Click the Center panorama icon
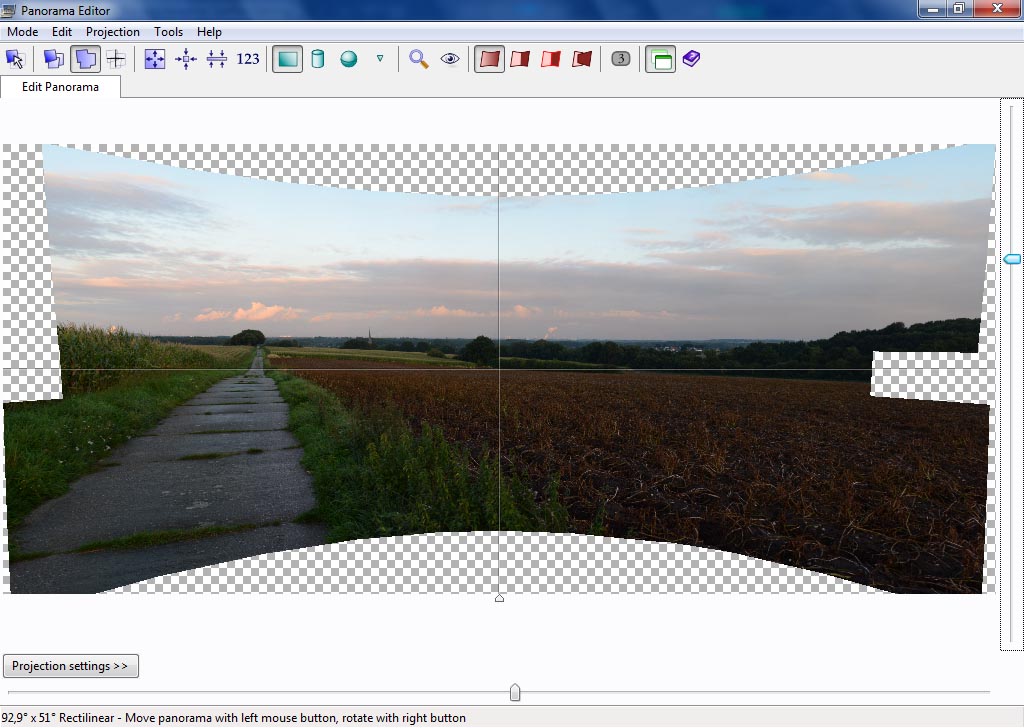The width and height of the screenshot is (1024, 728). pos(186,59)
